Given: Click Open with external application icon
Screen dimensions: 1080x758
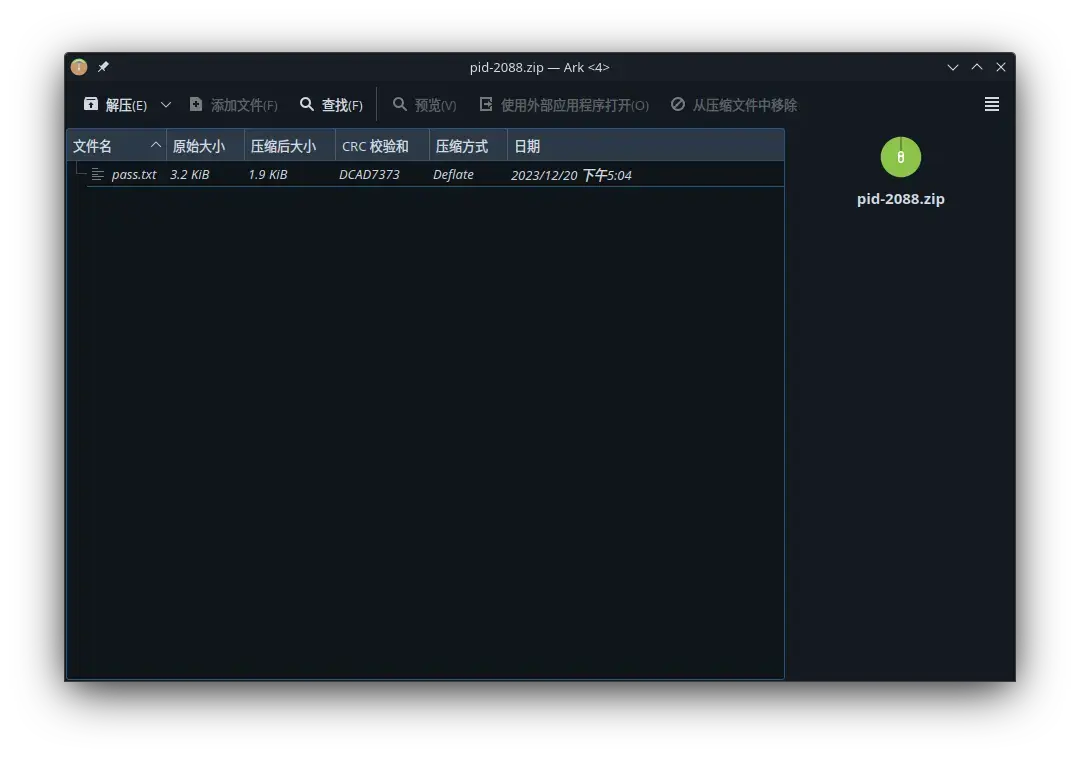Looking at the screenshot, I should (x=486, y=104).
